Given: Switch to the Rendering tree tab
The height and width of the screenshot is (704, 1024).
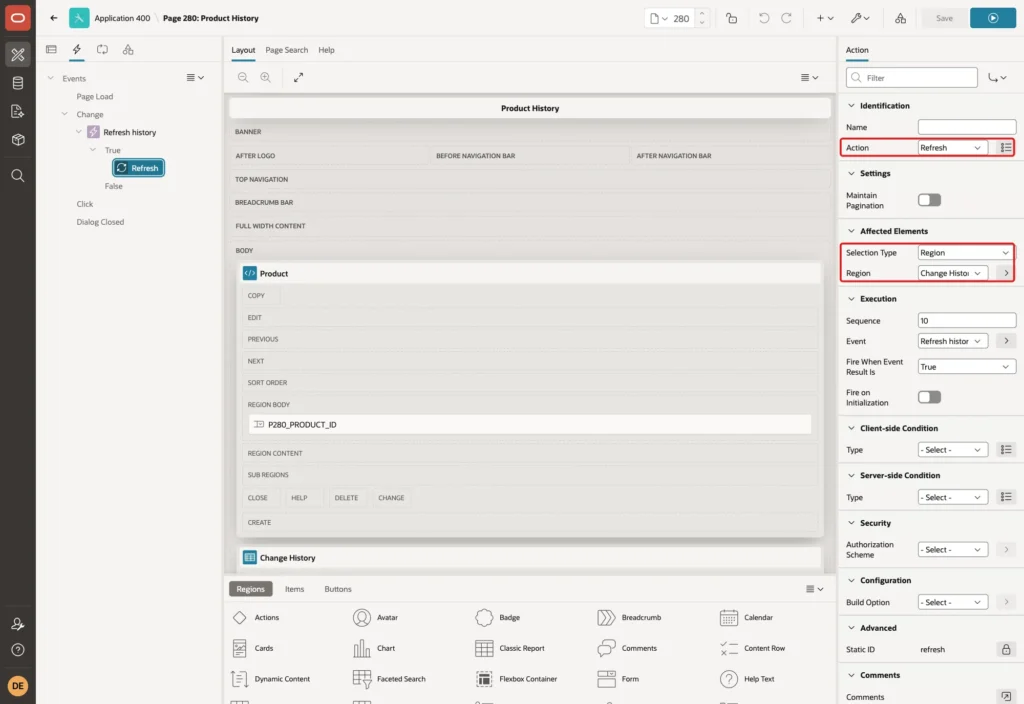Looking at the screenshot, I should pyautogui.click(x=52, y=50).
